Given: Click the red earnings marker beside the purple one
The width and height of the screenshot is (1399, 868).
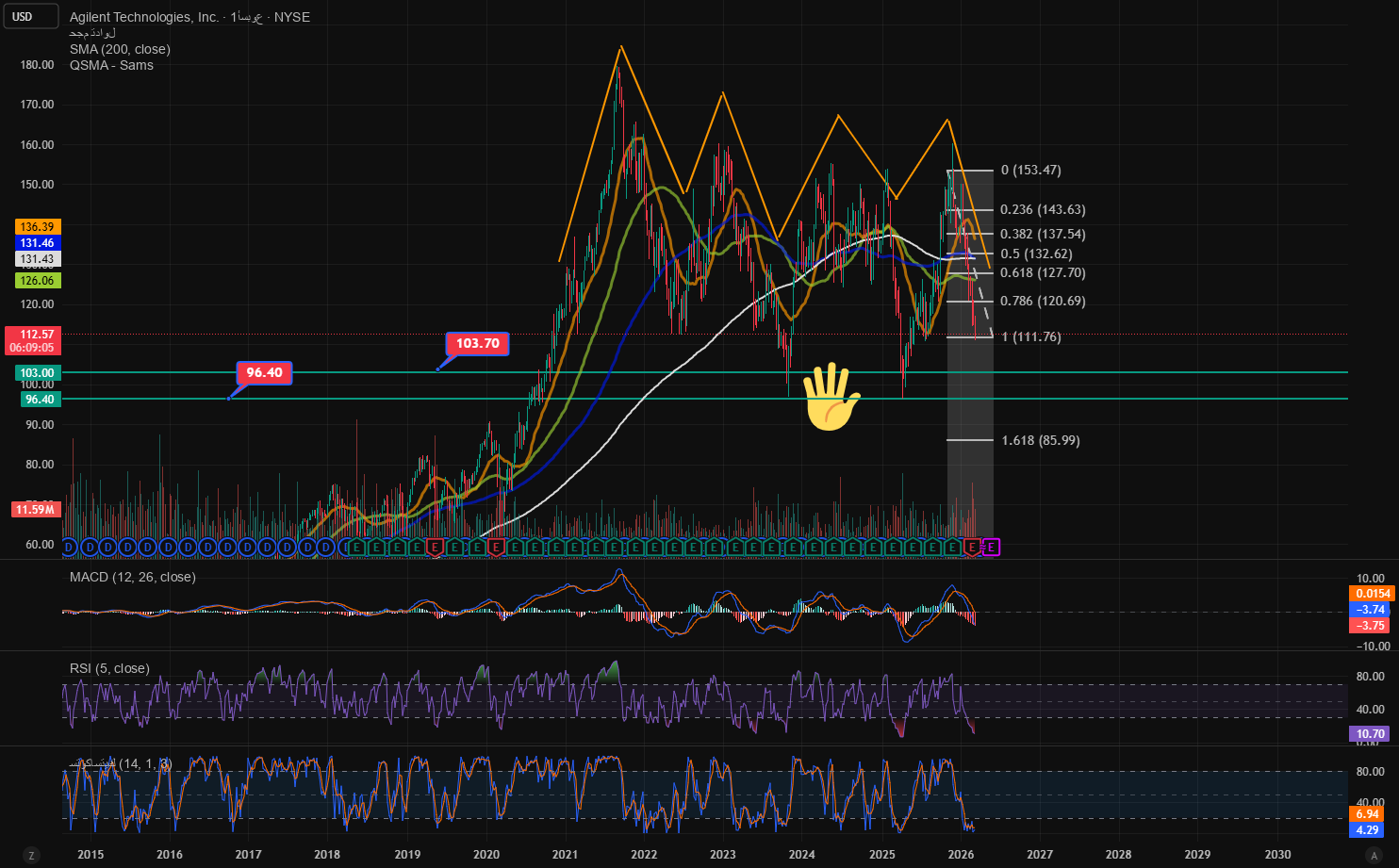Looking at the screenshot, I should coord(972,547).
